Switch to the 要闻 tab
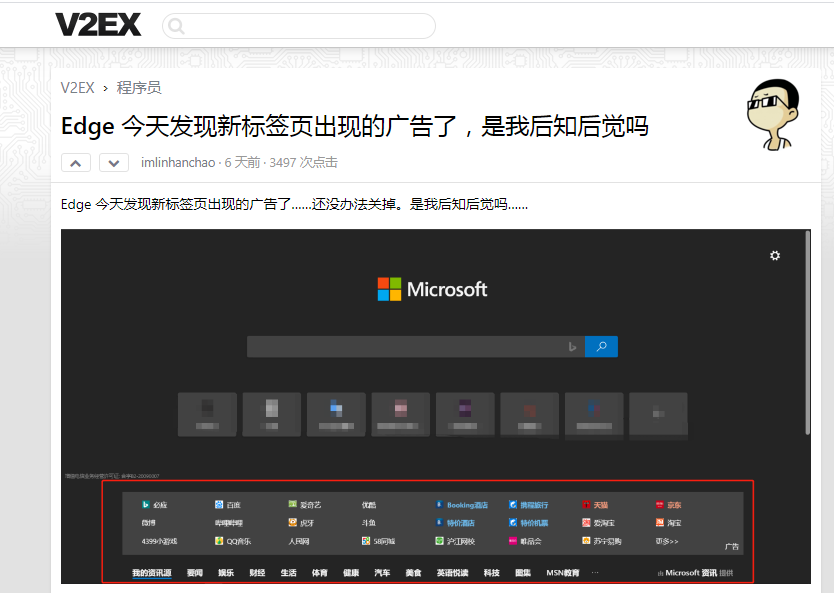Viewport: 834px width, 593px height. pos(195,573)
